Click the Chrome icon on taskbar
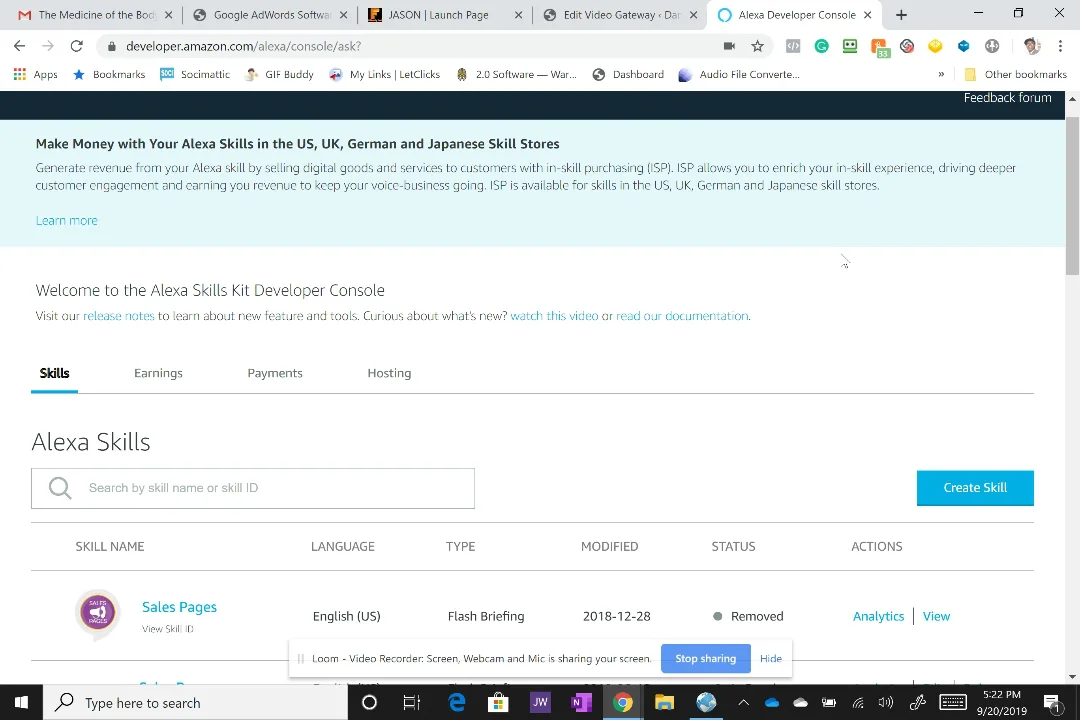The height and width of the screenshot is (720, 1080). coord(623,703)
